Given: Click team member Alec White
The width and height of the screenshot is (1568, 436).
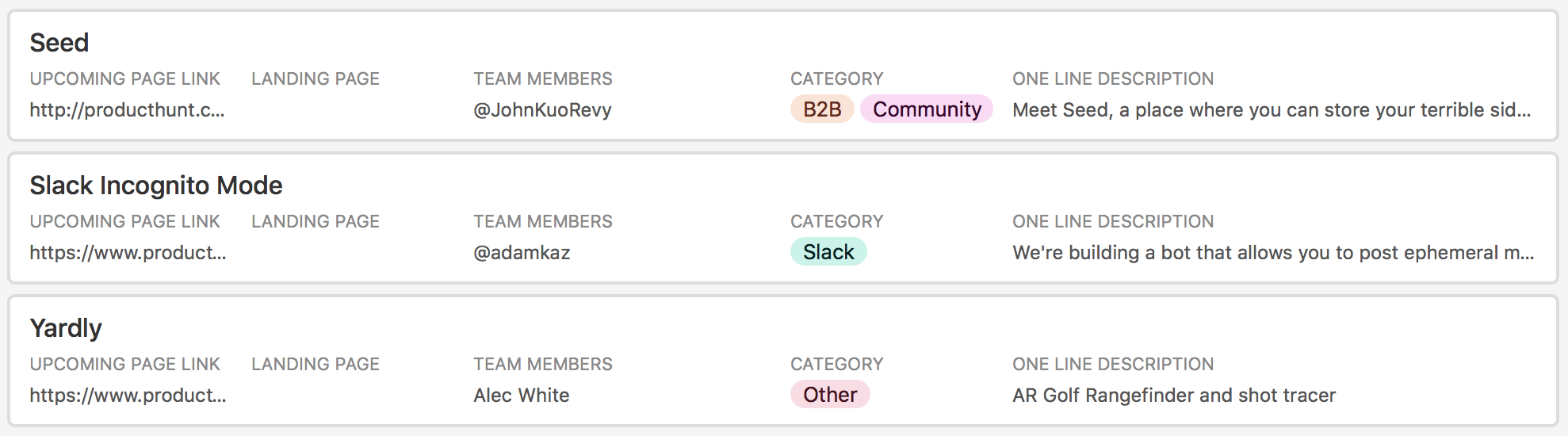Looking at the screenshot, I should coord(522,396).
